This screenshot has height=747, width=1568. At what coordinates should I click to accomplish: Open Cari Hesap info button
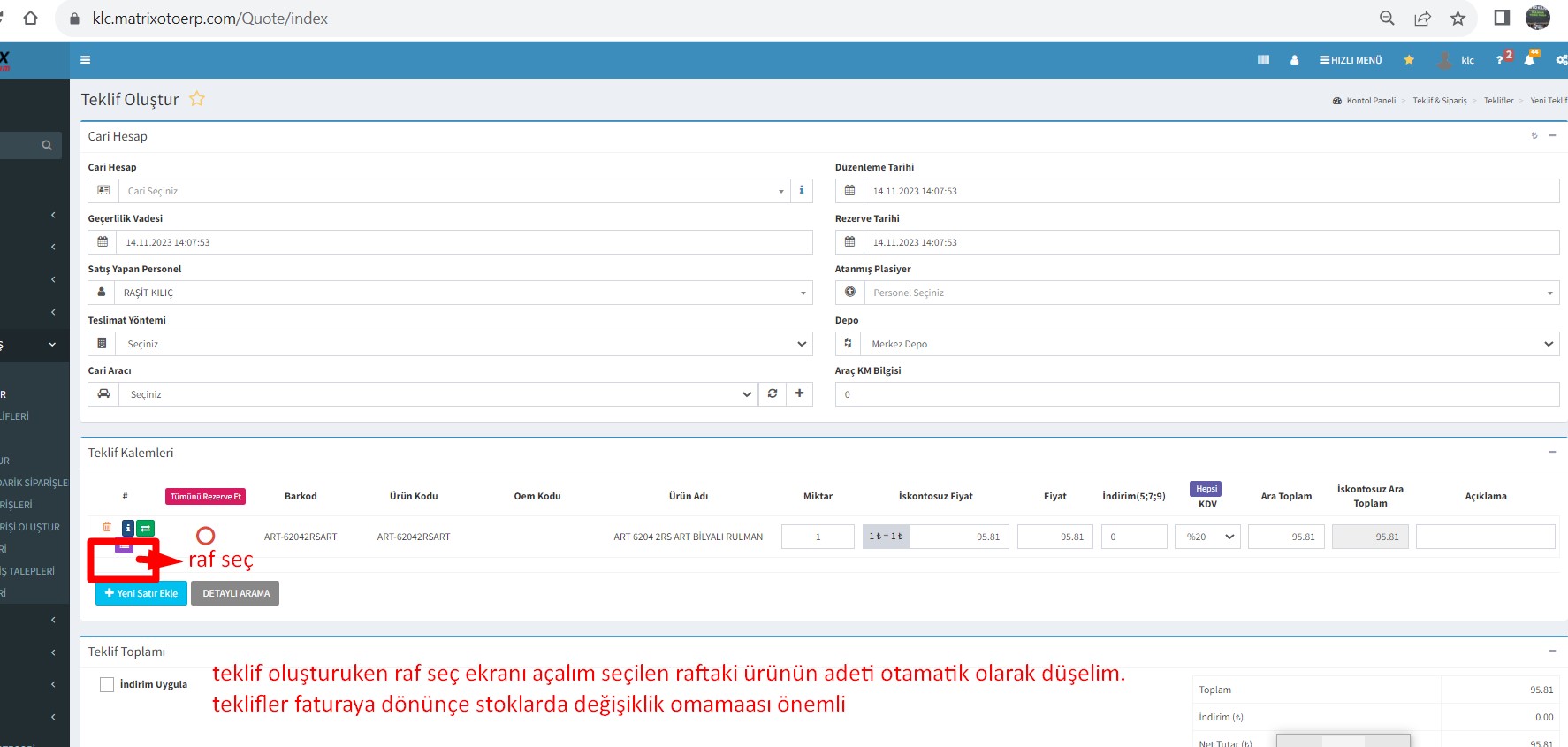click(x=802, y=191)
